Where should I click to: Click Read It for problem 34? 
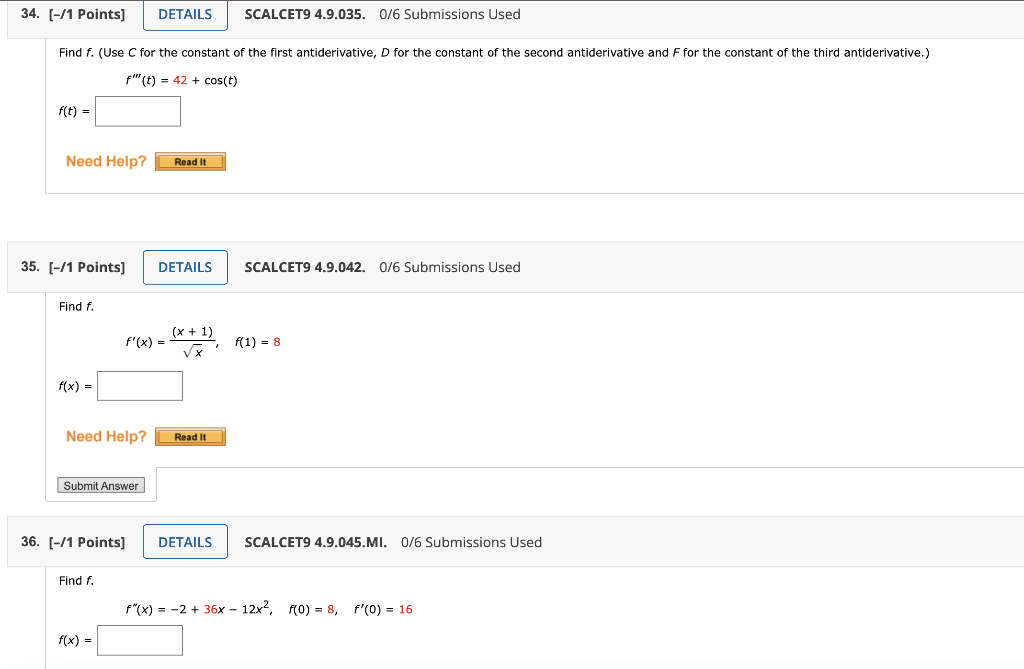click(190, 161)
